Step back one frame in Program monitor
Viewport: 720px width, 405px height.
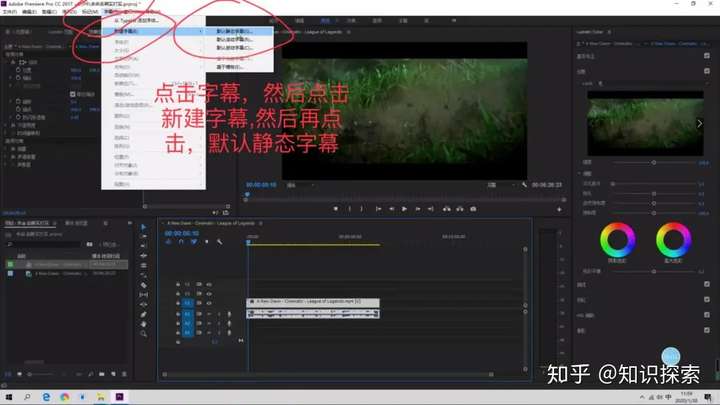pyautogui.click(x=391, y=209)
